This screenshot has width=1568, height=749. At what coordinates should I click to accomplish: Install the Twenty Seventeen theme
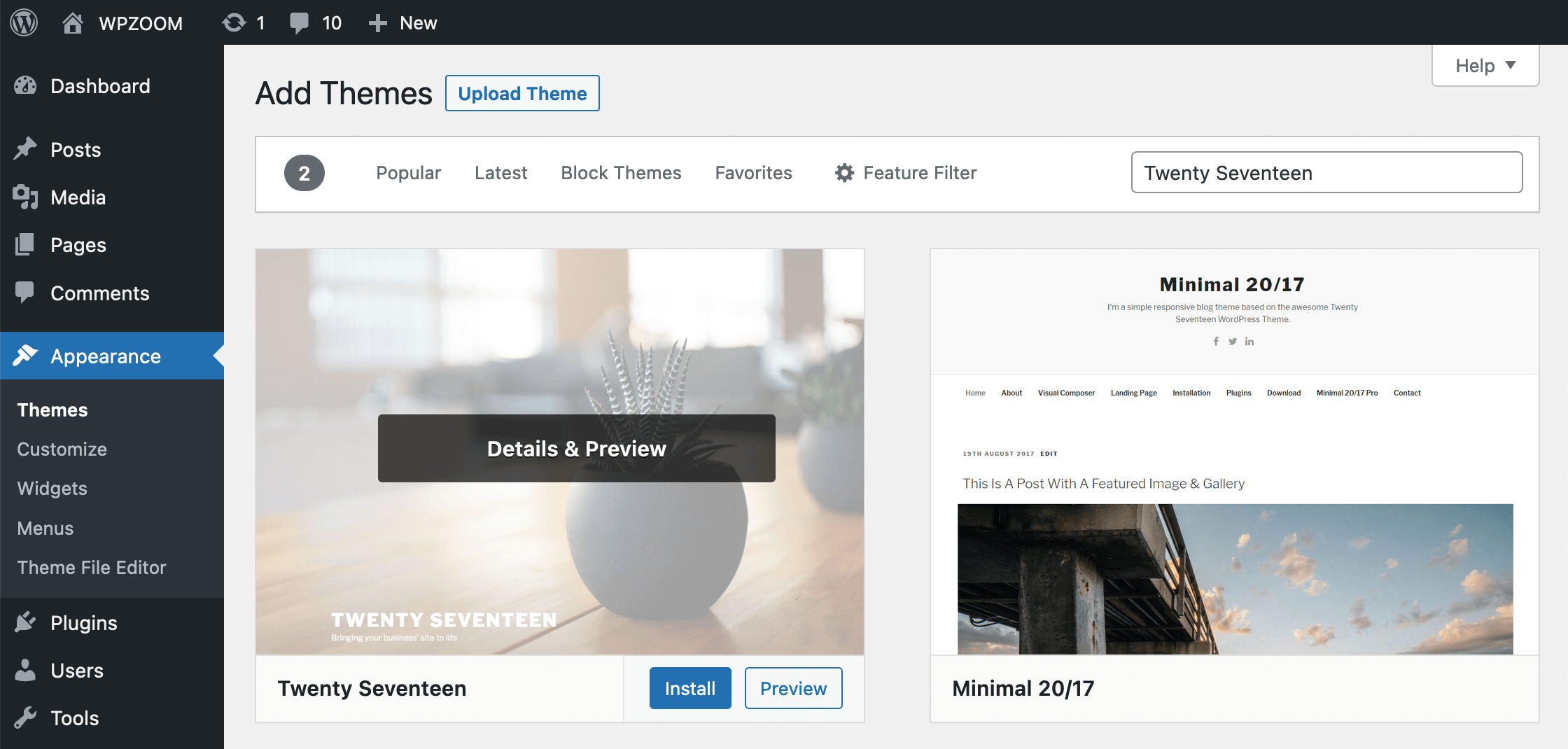tap(690, 688)
